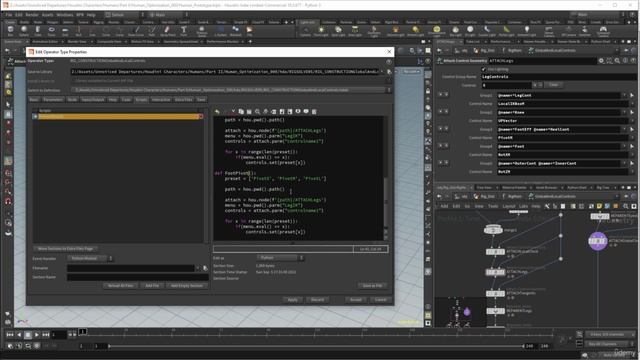Open the Group1 @name=LegCont dropdown arrow

click(624, 95)
